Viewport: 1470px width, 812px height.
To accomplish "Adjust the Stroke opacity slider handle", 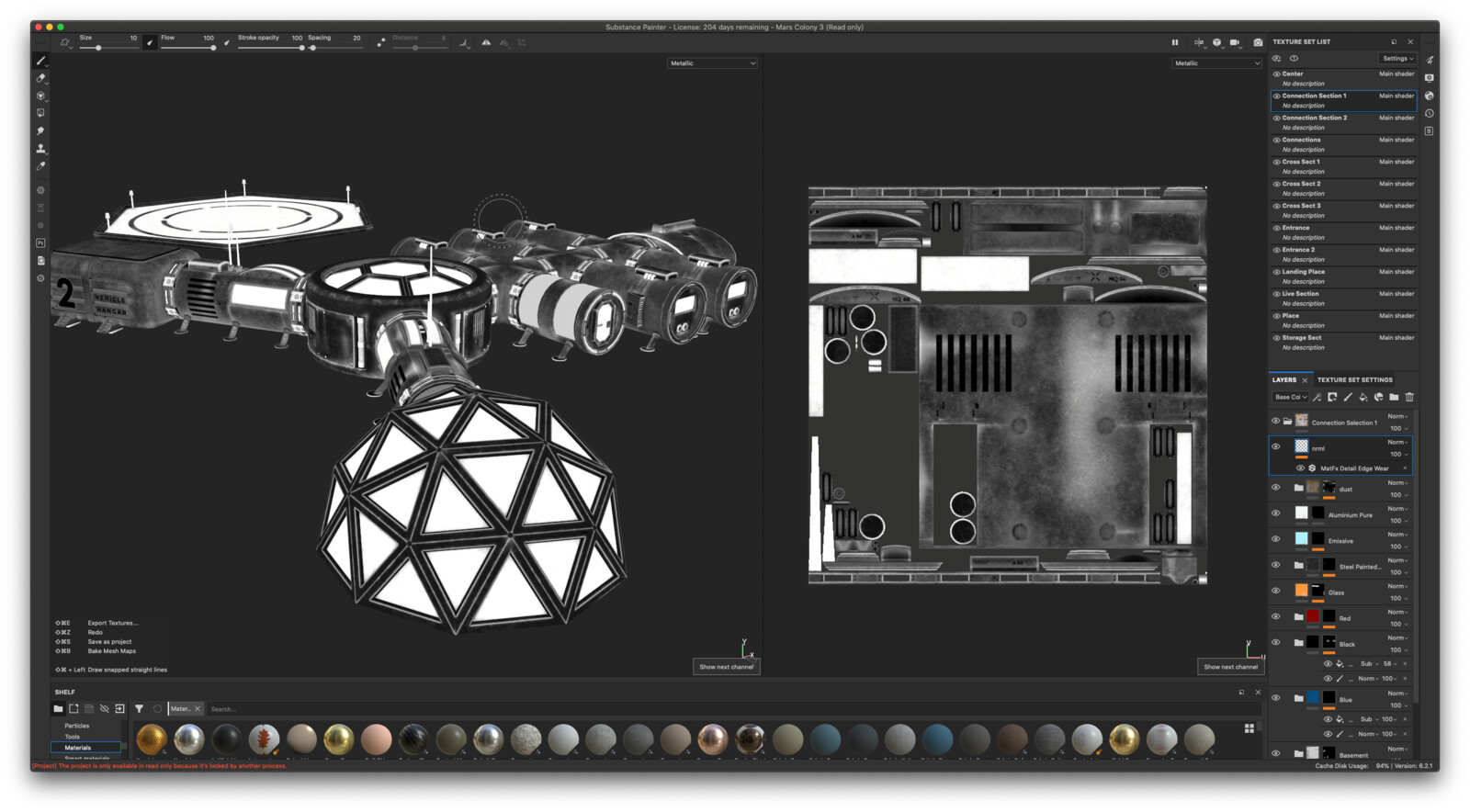I will pos(301,48).
